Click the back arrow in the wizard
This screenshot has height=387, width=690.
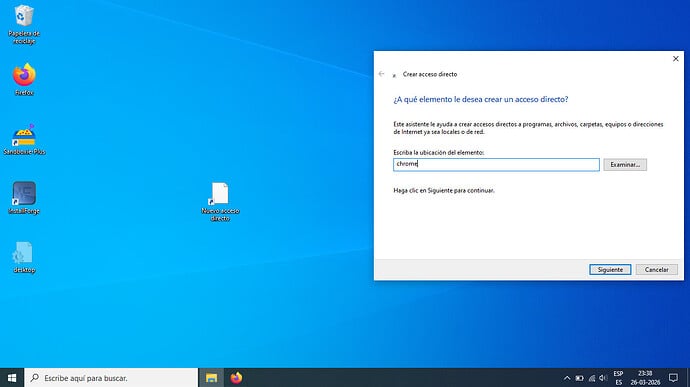click(382, 74)
